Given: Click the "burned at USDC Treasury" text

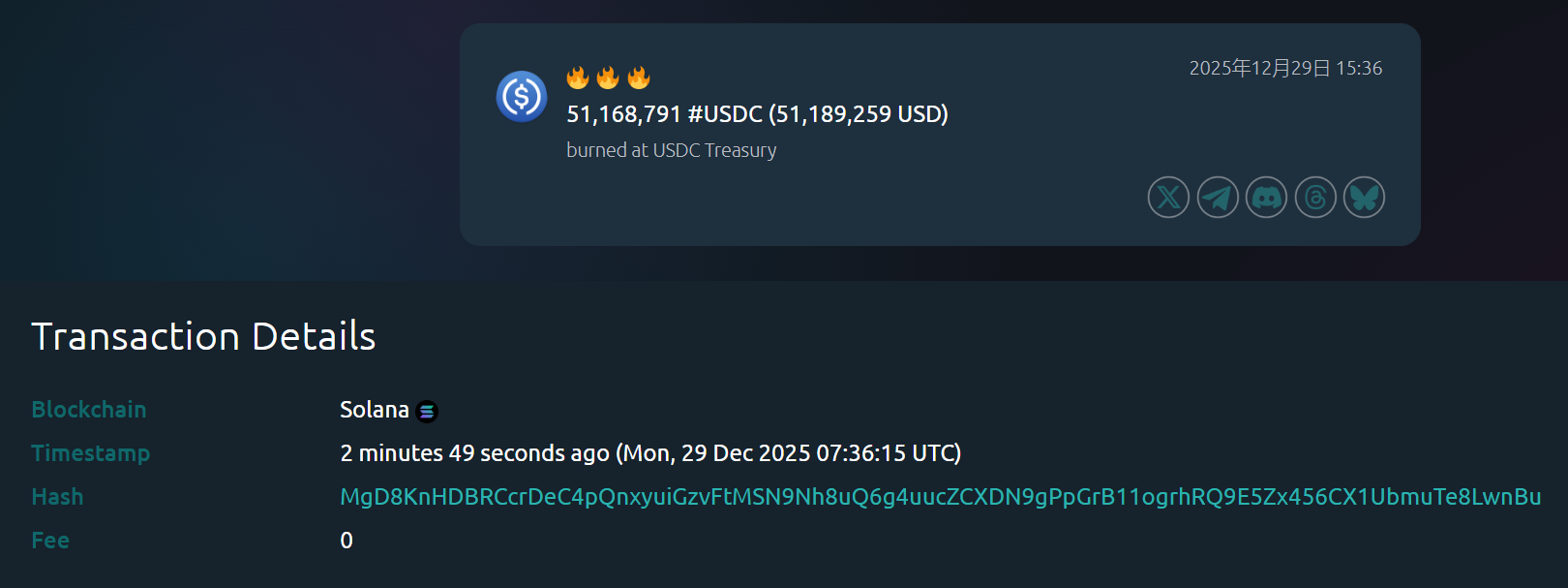Looking at the screenshot, I should [671, 150].
